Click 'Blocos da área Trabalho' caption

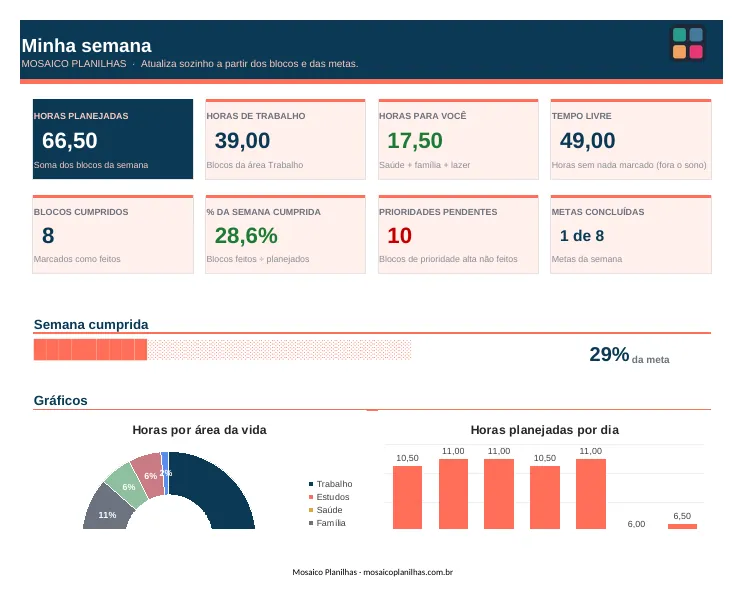tap(255, 165)
